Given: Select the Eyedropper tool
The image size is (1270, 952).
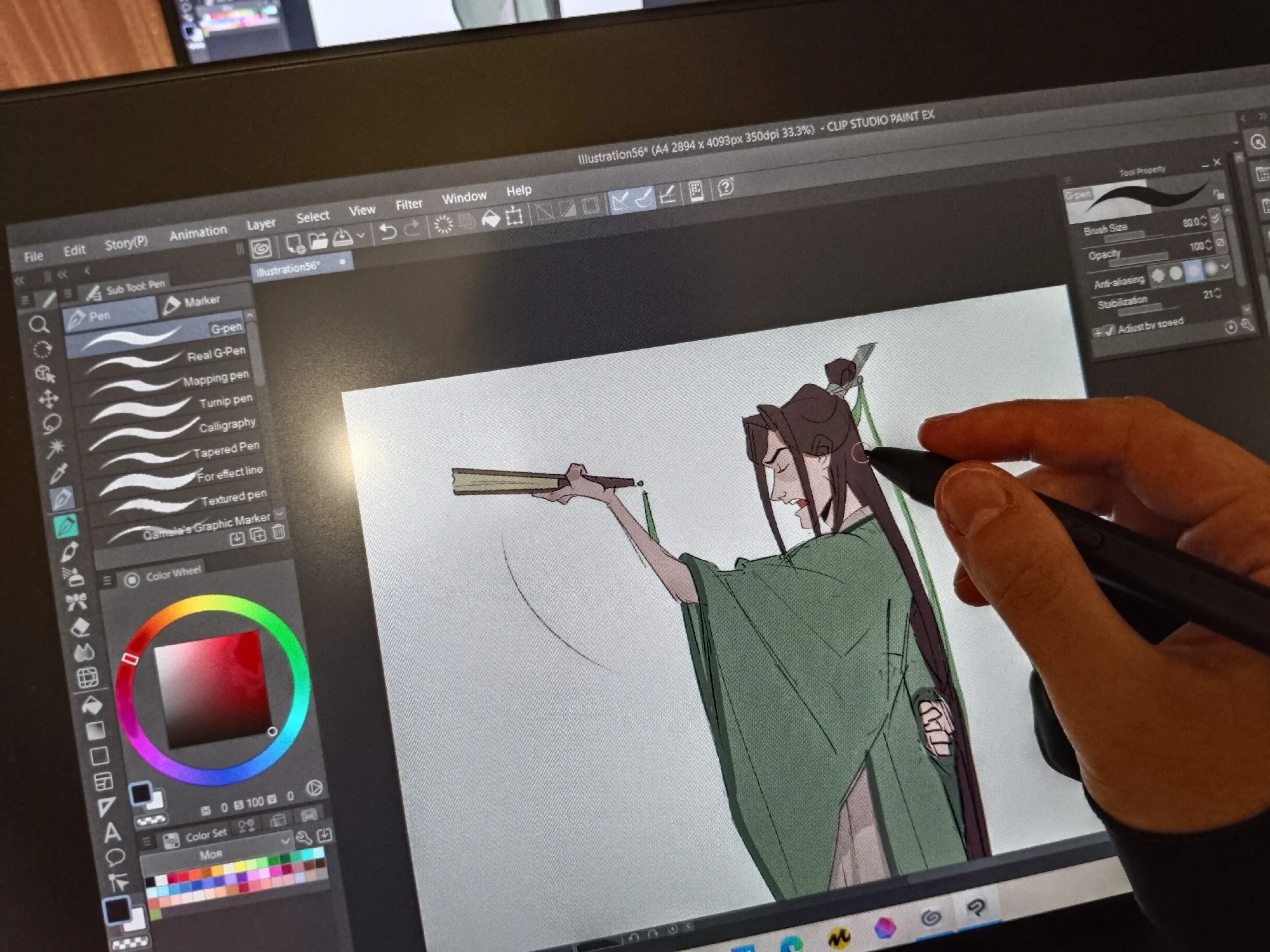Looking at the screenshot, I should click(58, 473).
